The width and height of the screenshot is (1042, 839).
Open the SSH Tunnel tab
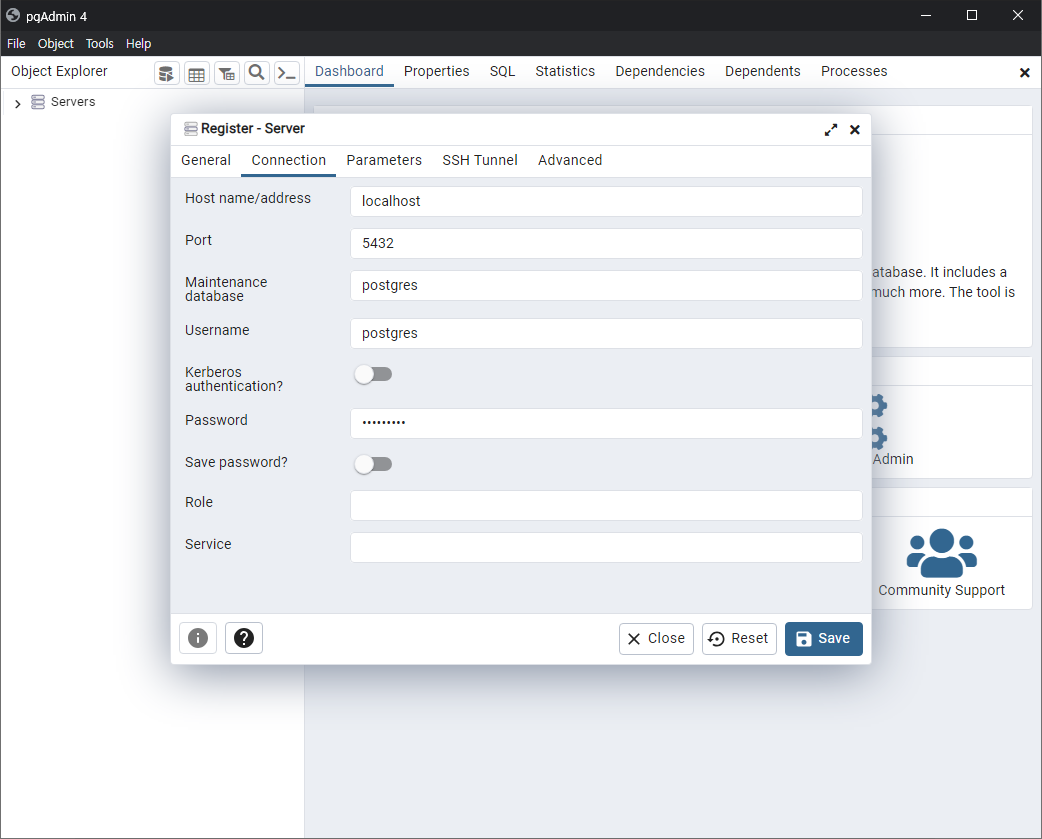click(x=480, y=160)
